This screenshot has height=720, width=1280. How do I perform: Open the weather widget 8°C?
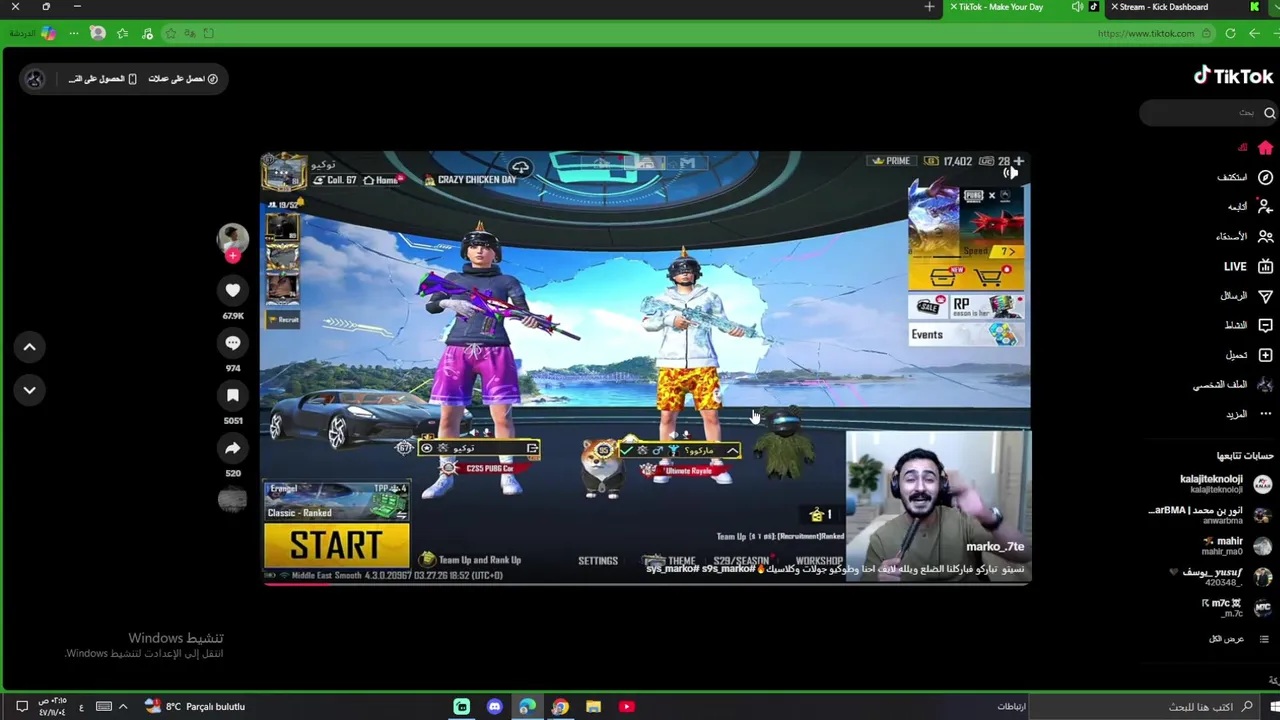click(195, 707)
